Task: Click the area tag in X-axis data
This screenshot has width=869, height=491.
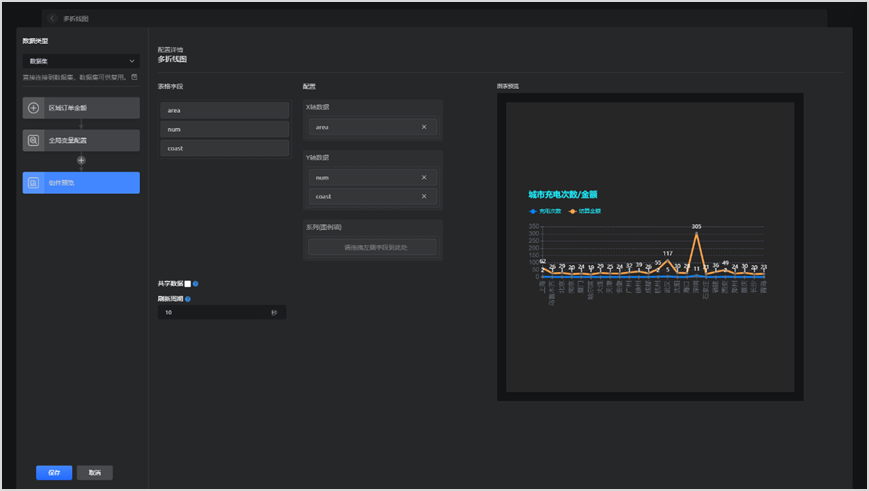Action: click(372, 127)
